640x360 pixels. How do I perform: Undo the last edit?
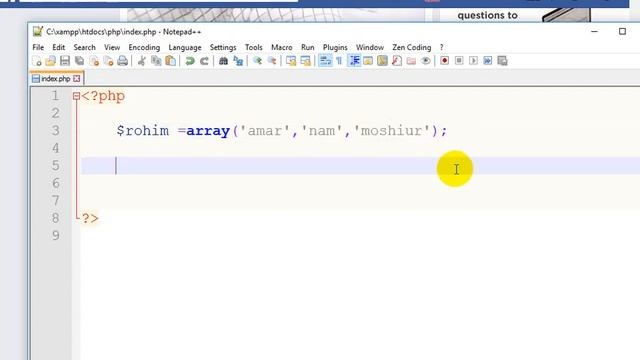190,61
